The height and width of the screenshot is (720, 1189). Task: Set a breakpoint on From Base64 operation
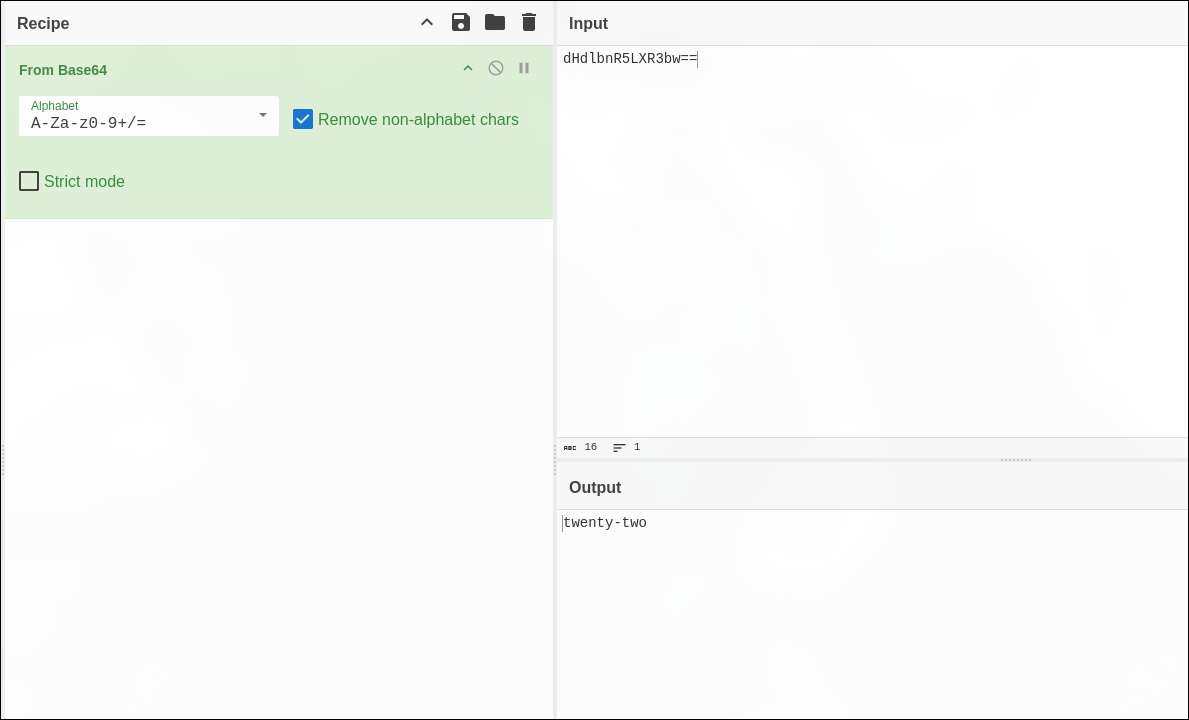pos(524,68)
